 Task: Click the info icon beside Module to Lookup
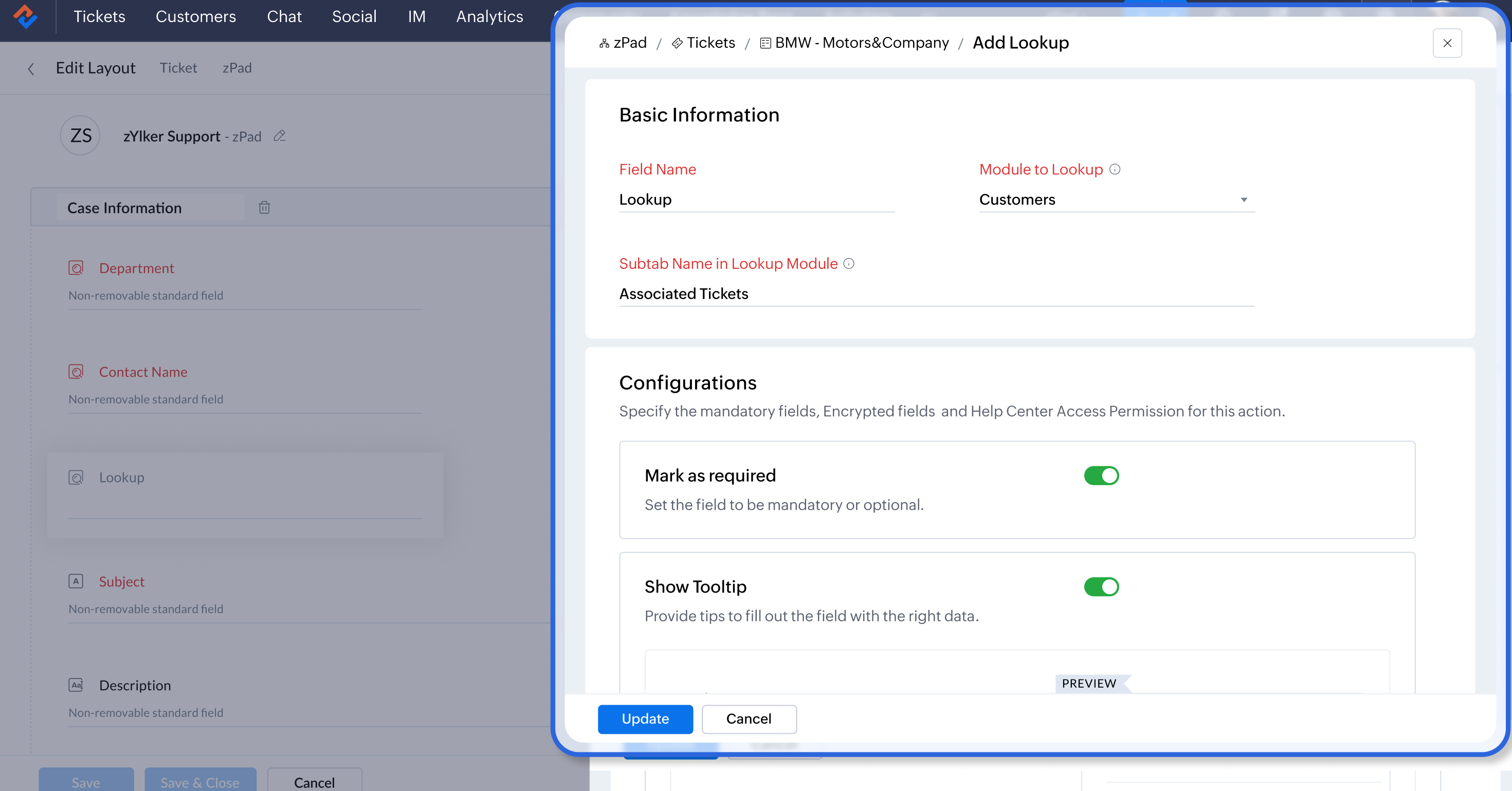pos(1115,170)
